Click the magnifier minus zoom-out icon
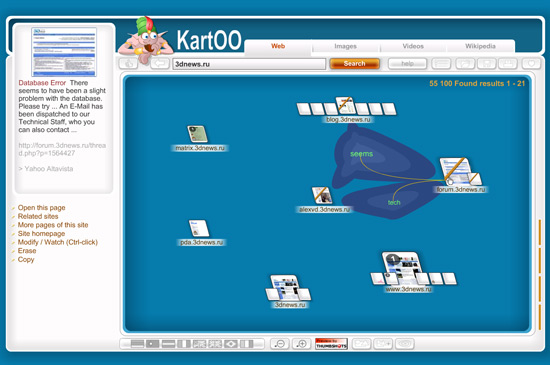Screen dimensions: 550x365 280,344
